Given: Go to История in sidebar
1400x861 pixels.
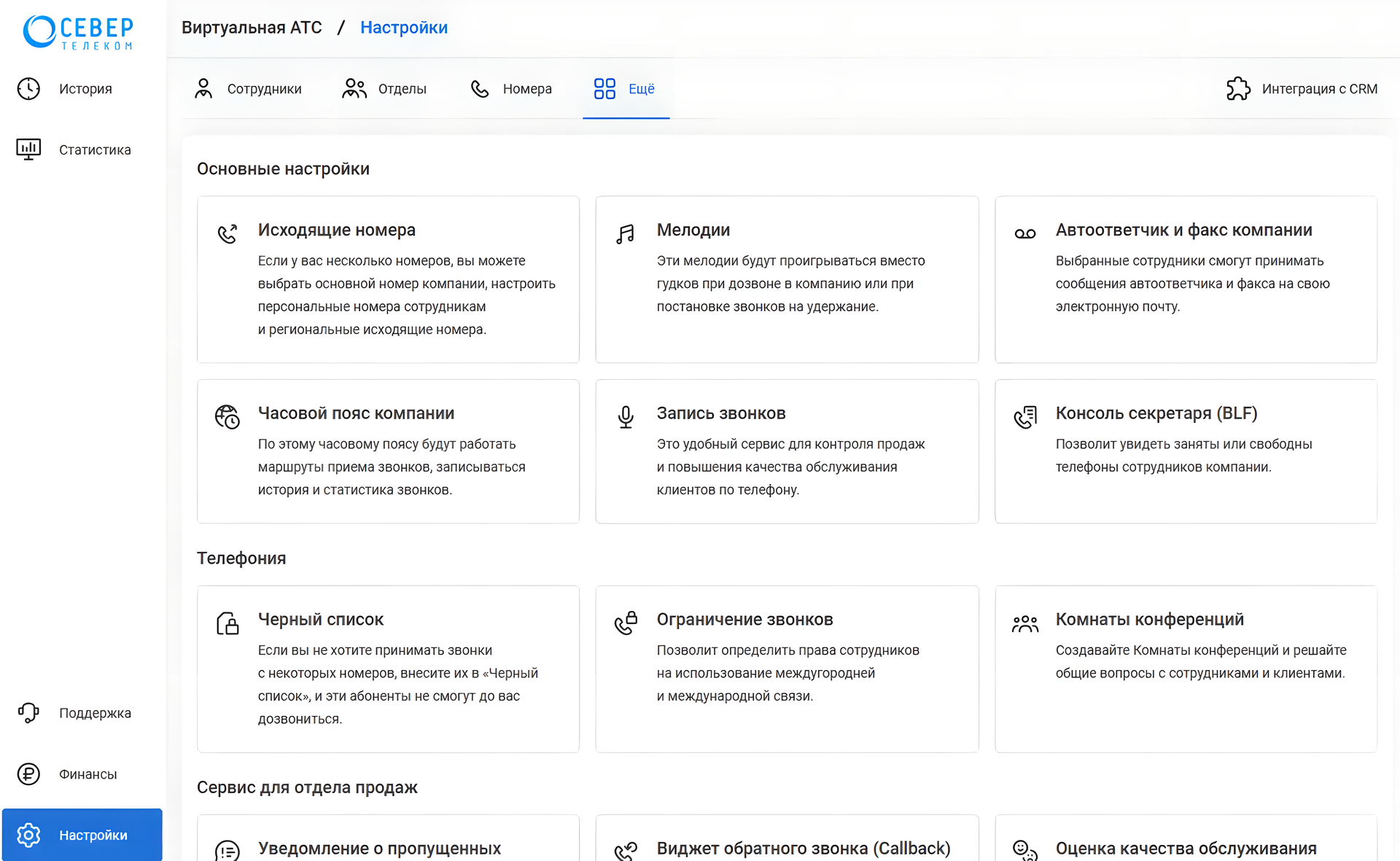Looking at the screenshot, I should [x=85, y=89].
